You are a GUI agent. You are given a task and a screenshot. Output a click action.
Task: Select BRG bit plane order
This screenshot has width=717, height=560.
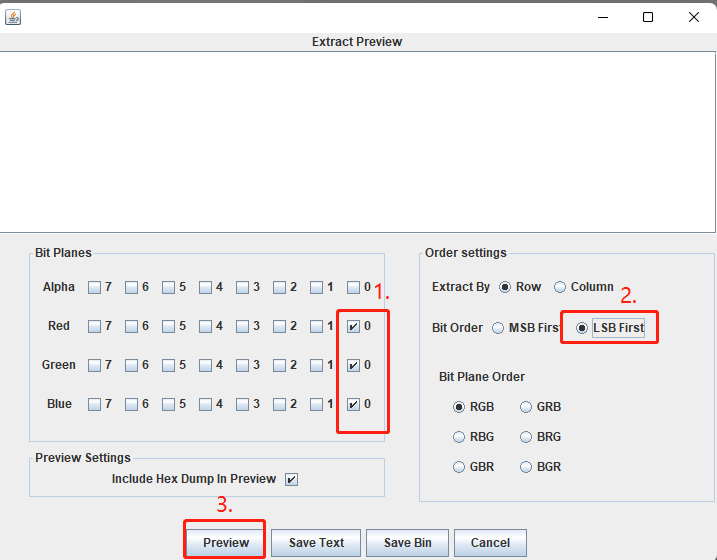point(526,437)
